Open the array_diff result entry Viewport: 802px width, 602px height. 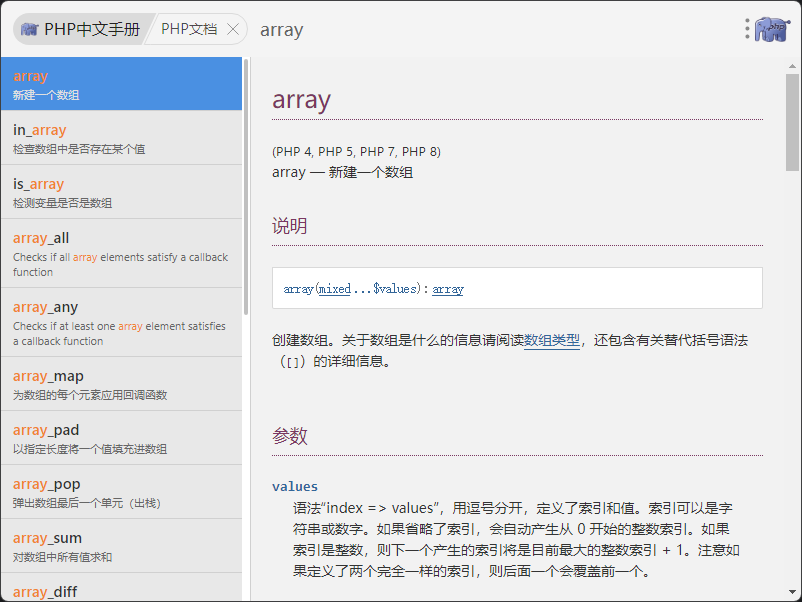121,587
